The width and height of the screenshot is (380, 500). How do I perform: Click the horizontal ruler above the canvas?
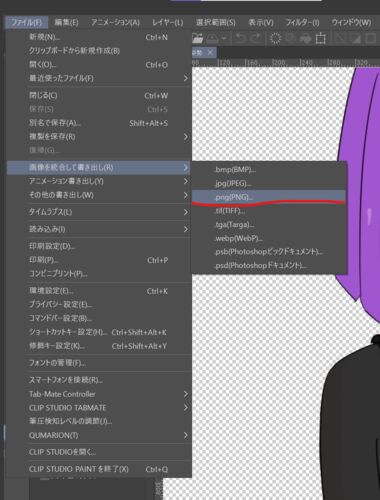click(x=286, y=62)
